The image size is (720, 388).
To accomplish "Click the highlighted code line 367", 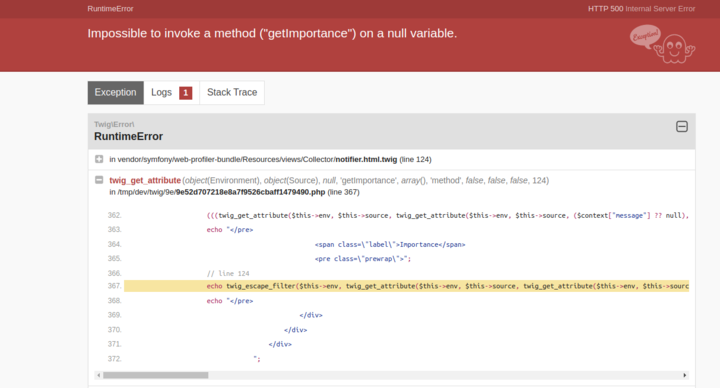I will [406, 286].
